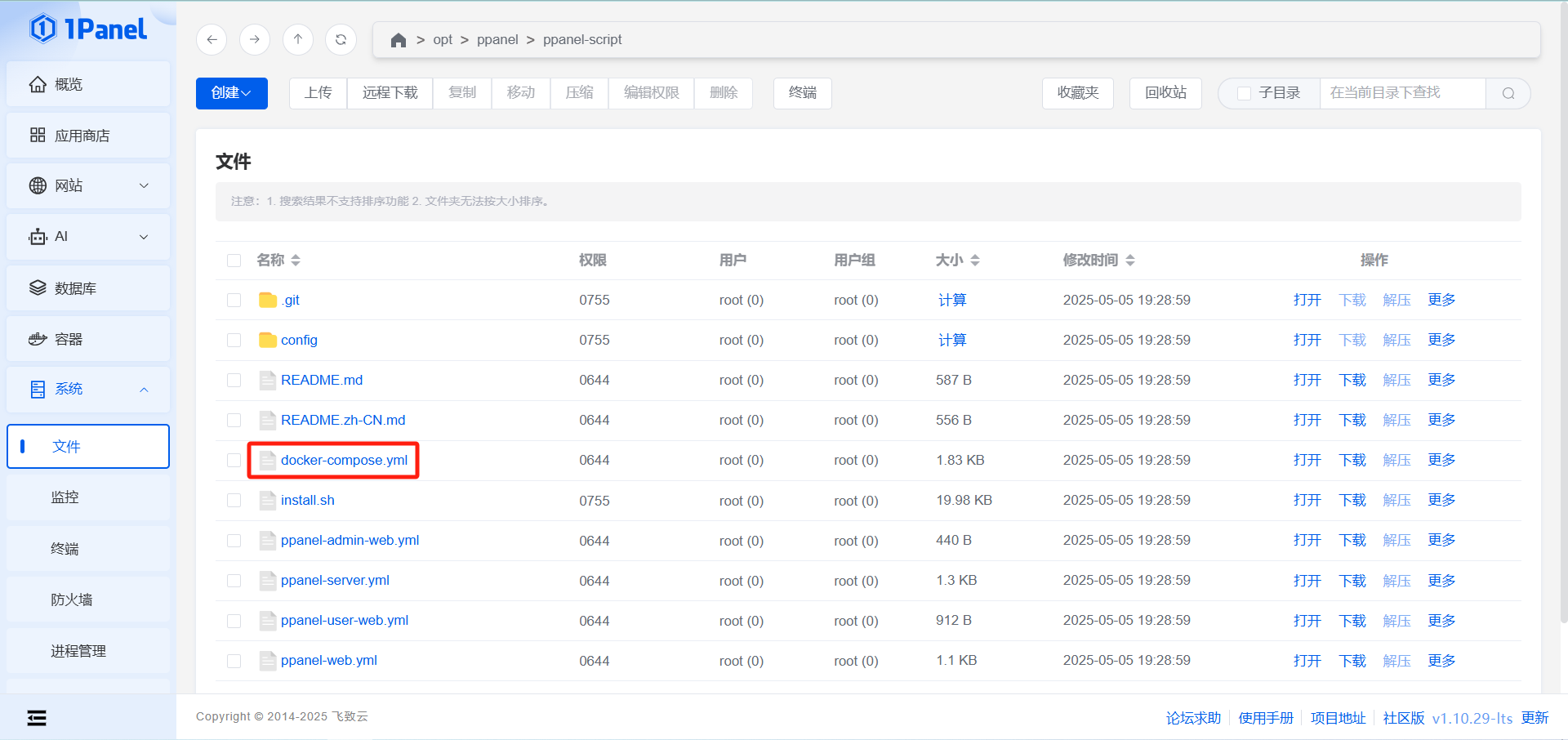Open 更多 menu for ppanel-web.yml
This screenshot has width=1568, height=740.
pos(1441,660)
